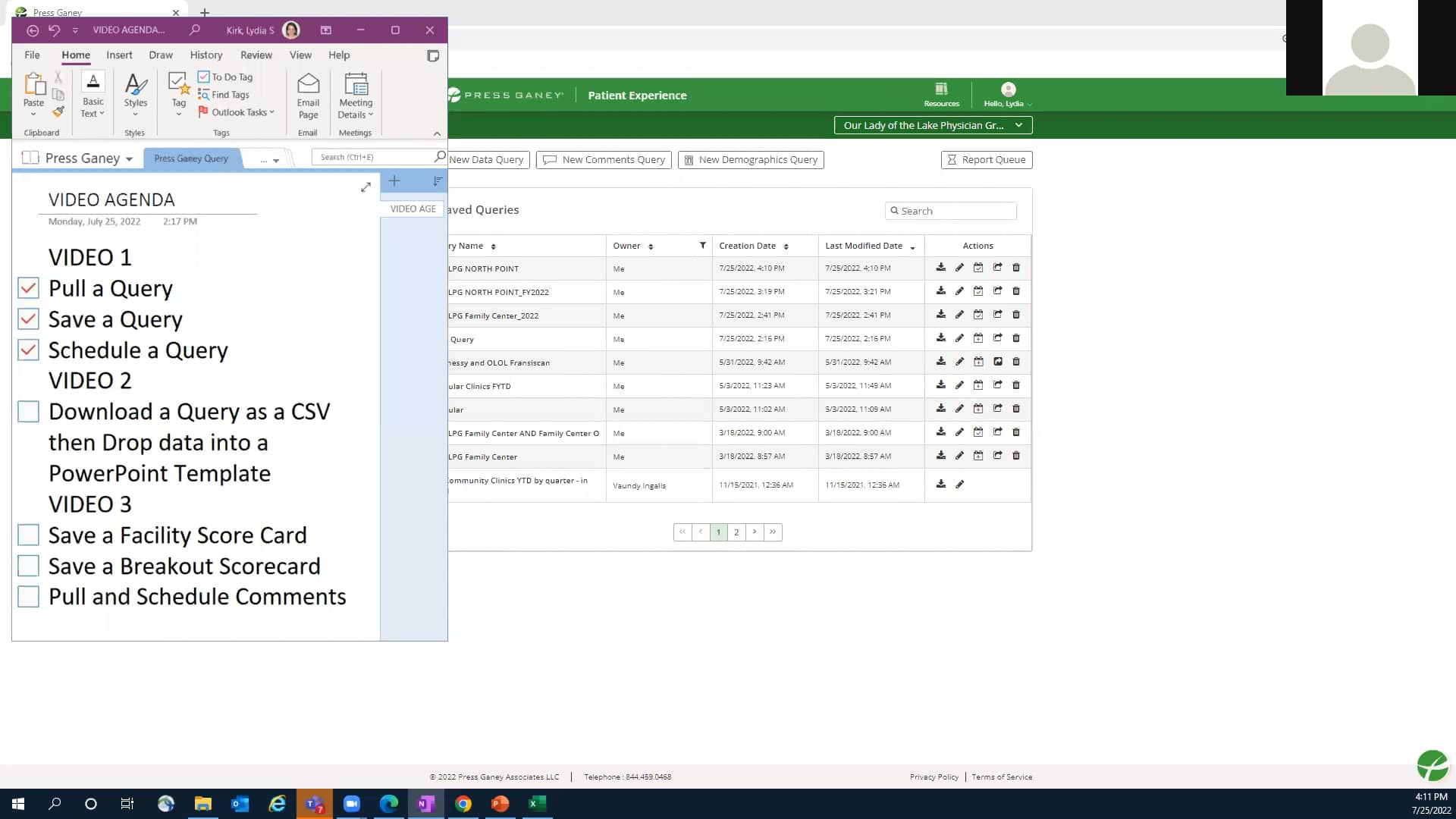Open the Owner column filter
Screen dimensions: 1456x819
[x=703, y=246]
